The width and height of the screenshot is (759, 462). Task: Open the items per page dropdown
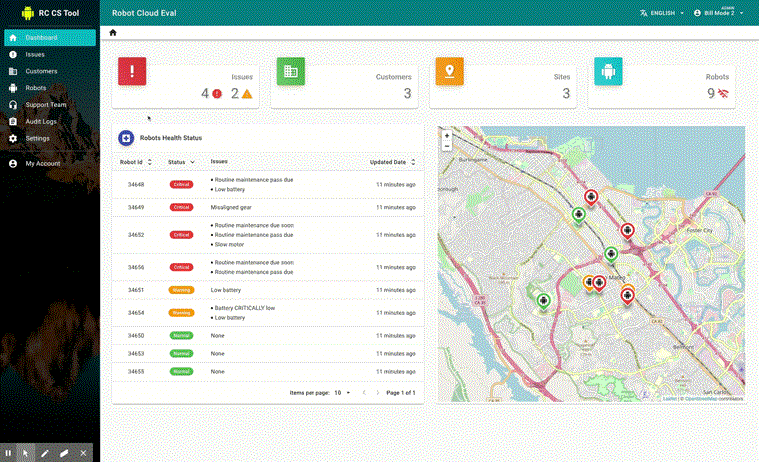[x=343, y=393]
